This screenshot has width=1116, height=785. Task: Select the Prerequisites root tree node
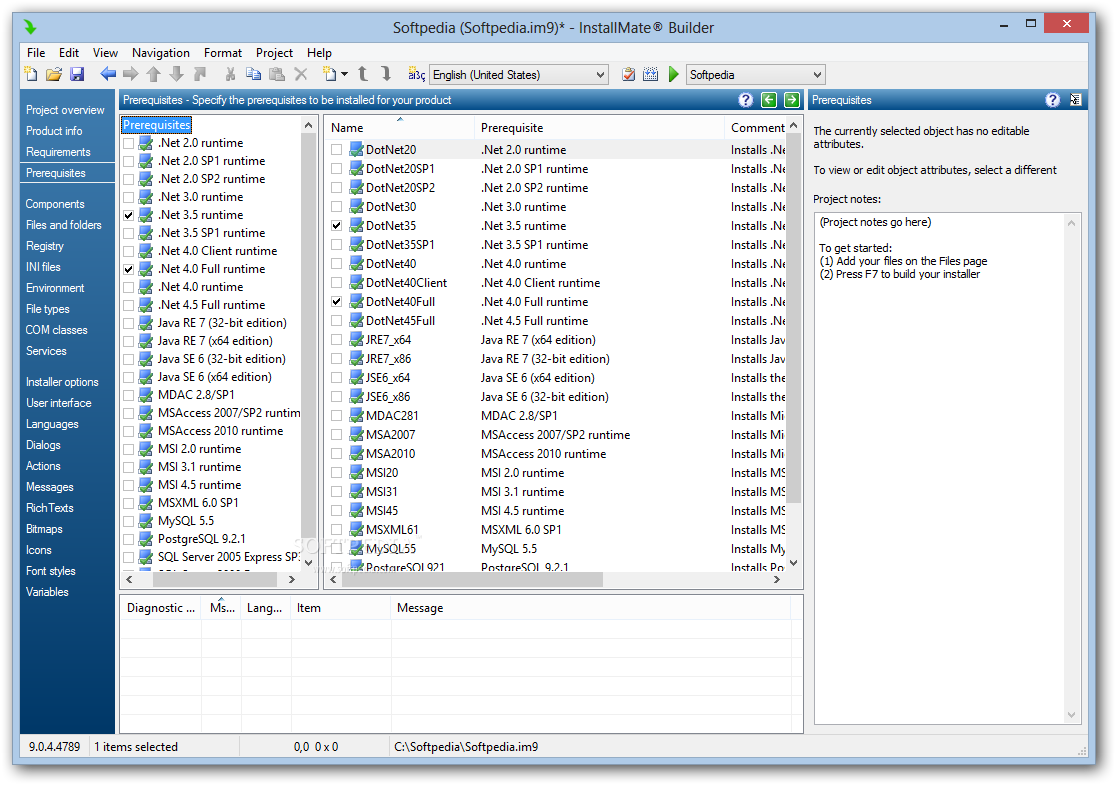click(x=157, y=125)
